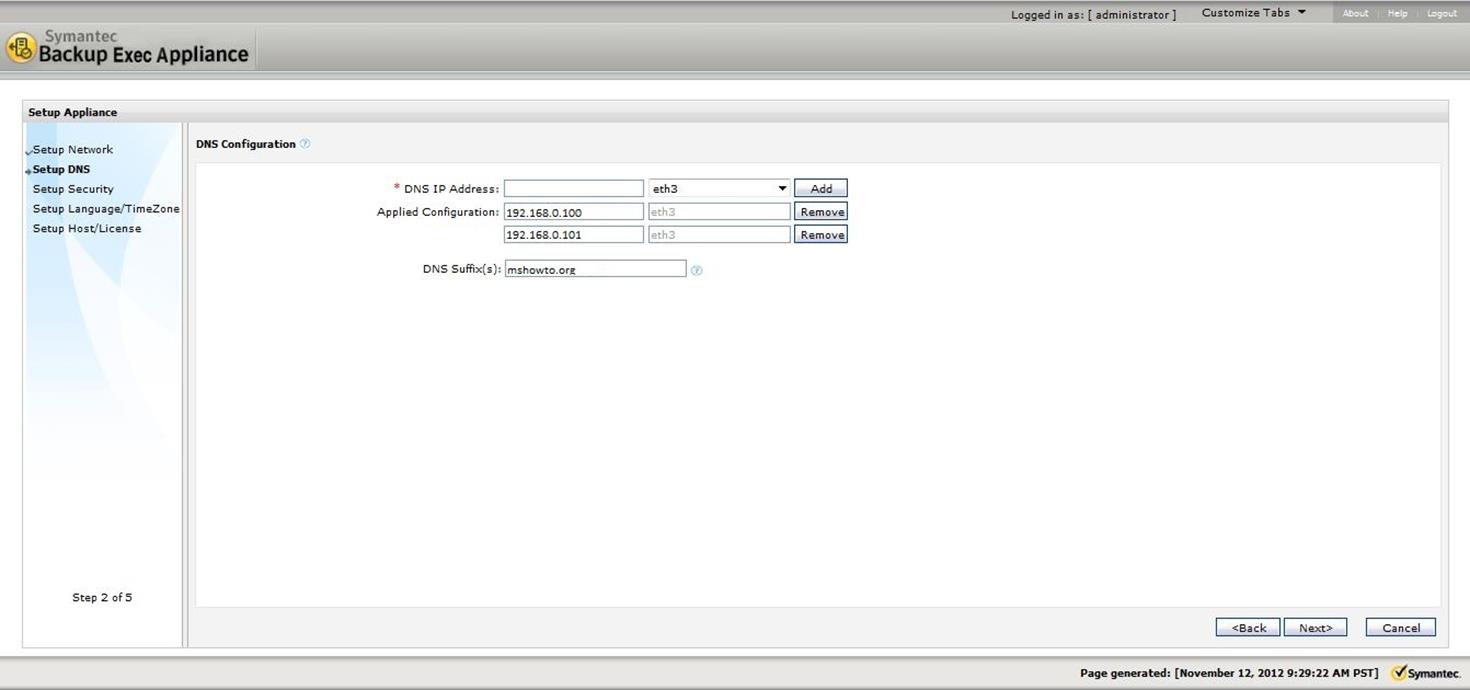1470x690 pixels.
Task: Click the Symantec logo in the footer
Action: click(1425, 673)
